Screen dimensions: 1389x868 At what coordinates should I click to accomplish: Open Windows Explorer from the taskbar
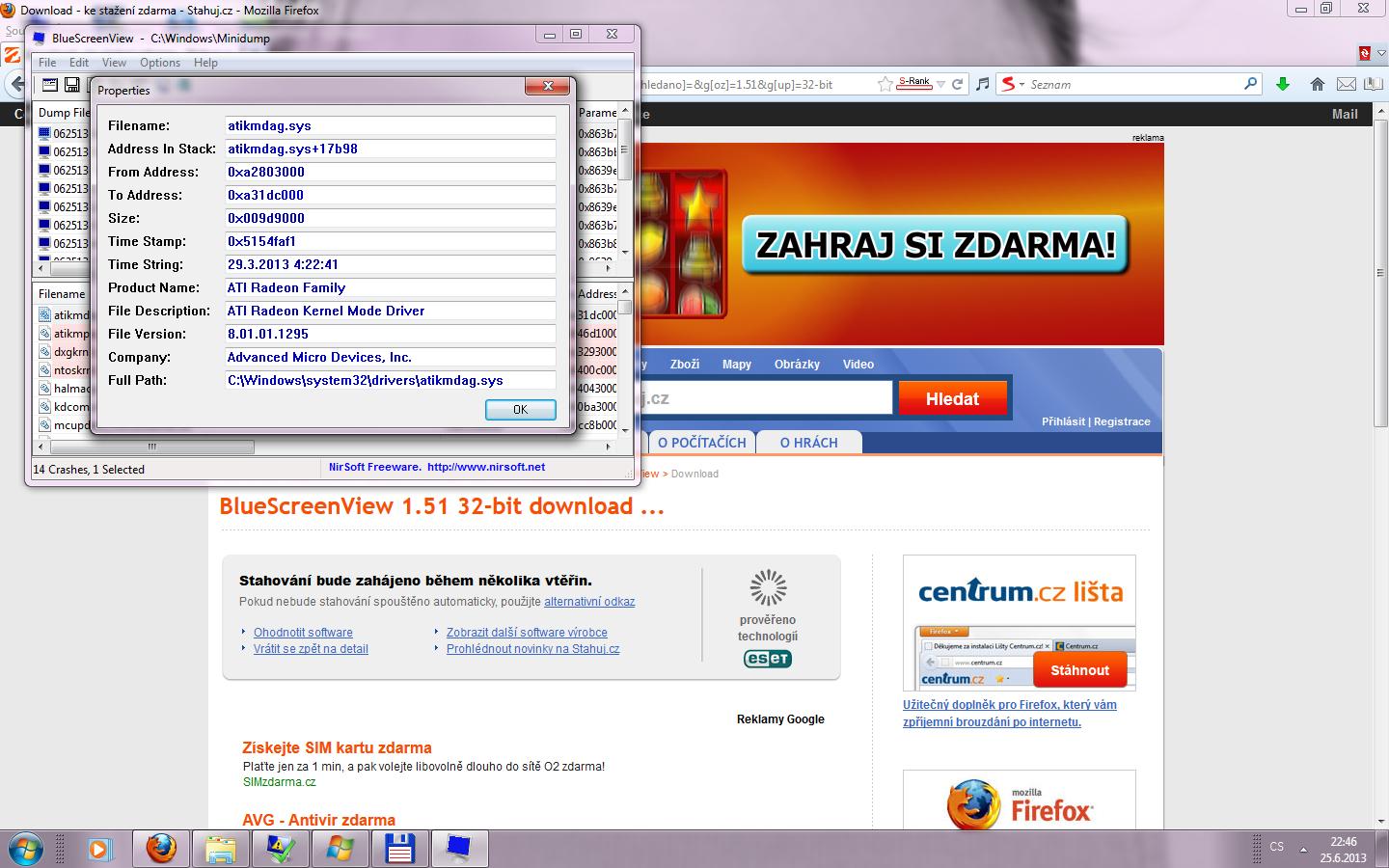coord(221,850)
